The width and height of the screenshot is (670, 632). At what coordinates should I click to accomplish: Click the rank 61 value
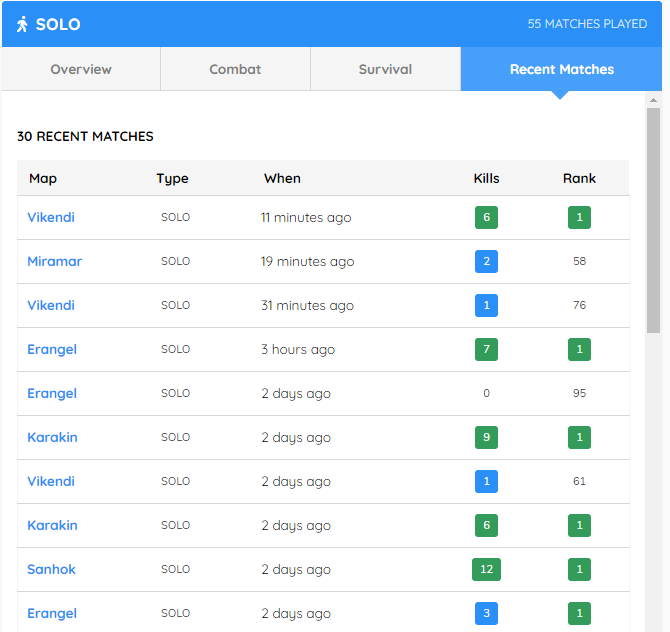point(579,482)
